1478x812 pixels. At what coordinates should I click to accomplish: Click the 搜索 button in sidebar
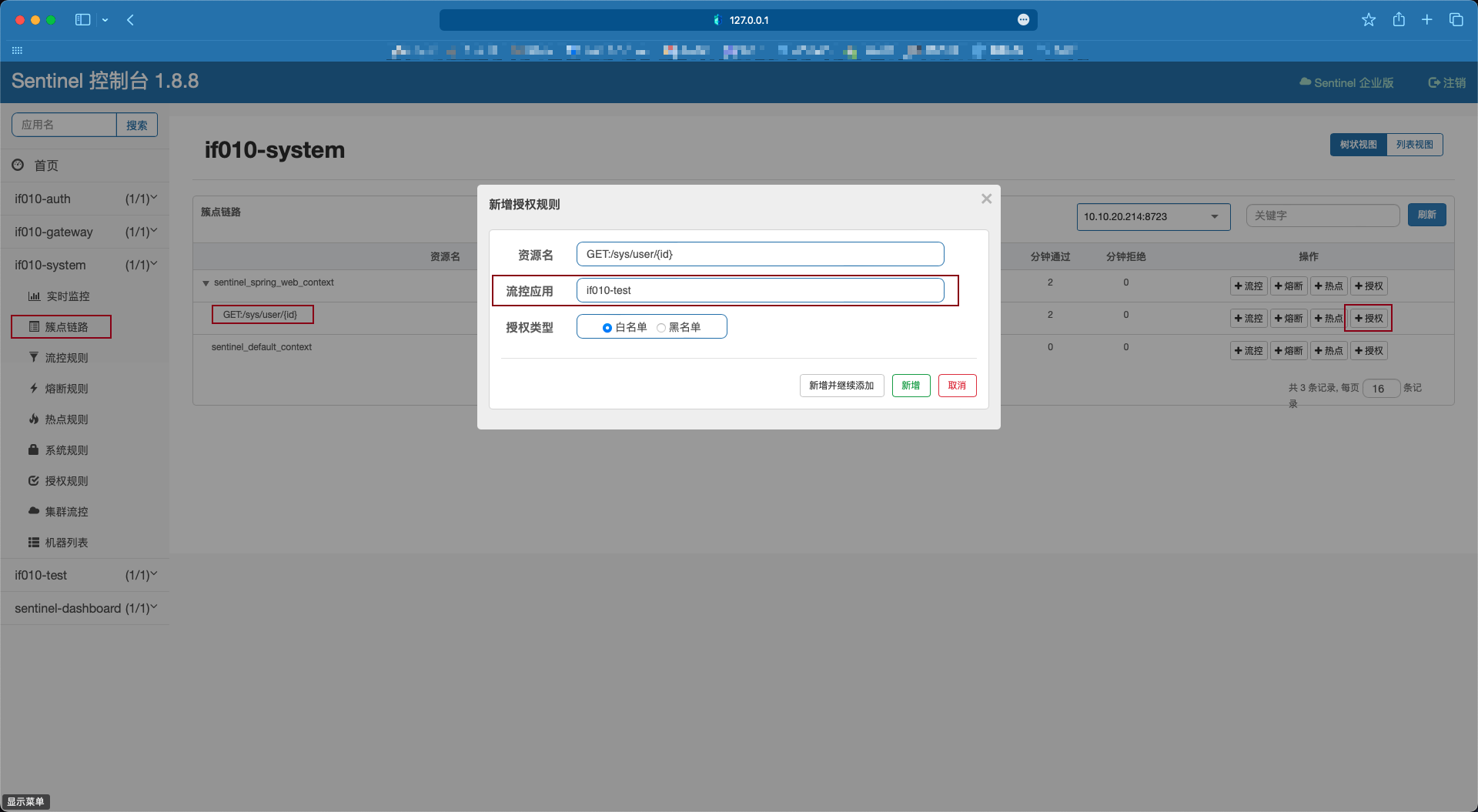(137, 125)
